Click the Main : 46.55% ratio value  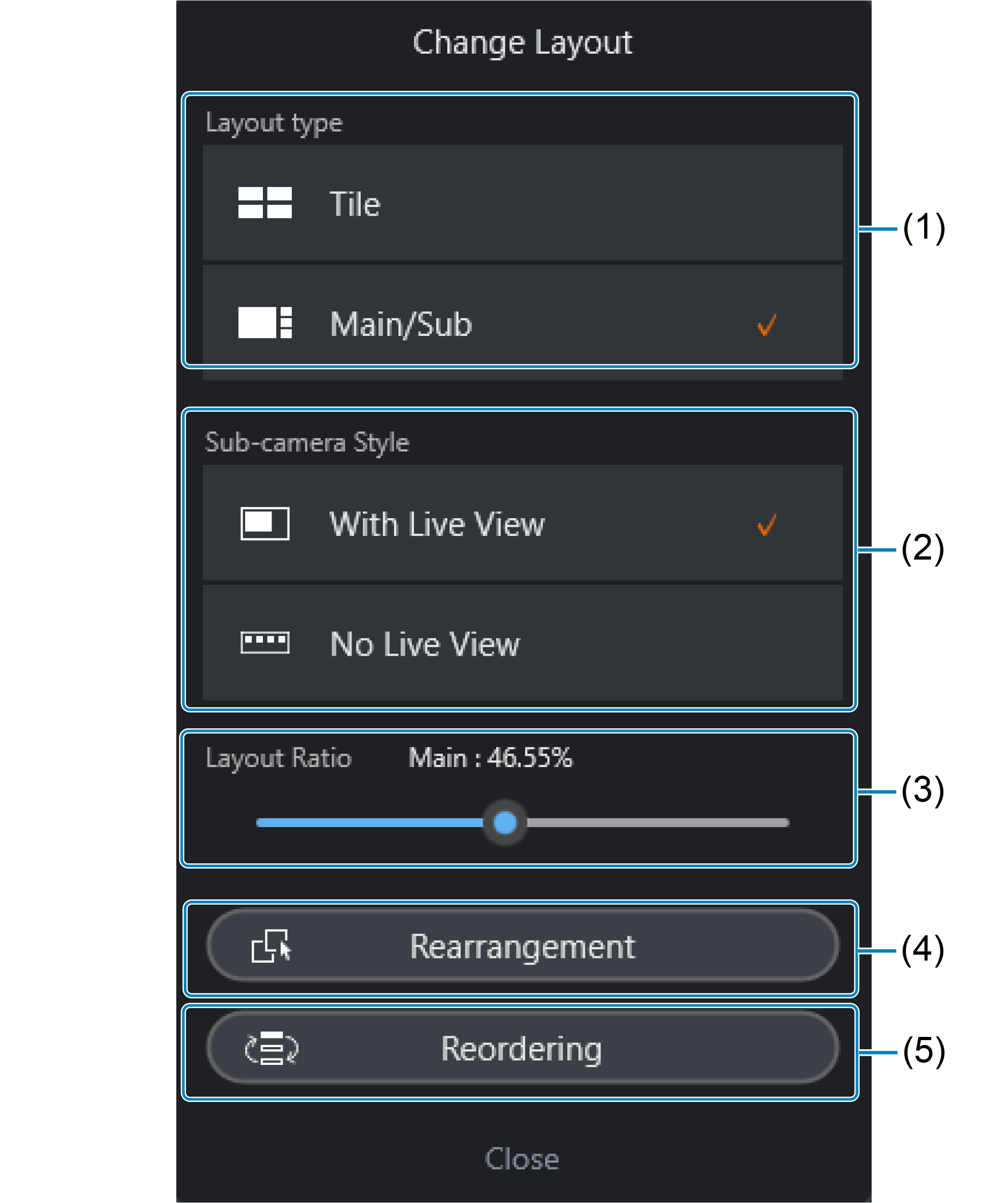pyautogui.click(x=490, y=757)
